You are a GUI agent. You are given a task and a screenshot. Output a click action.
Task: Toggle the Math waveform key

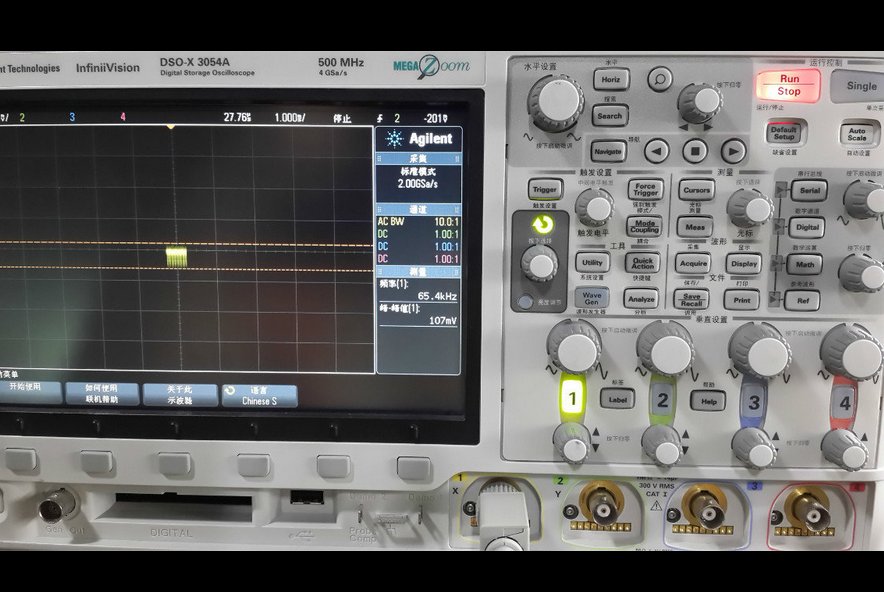pyautogui.click(x=805, y=264)
